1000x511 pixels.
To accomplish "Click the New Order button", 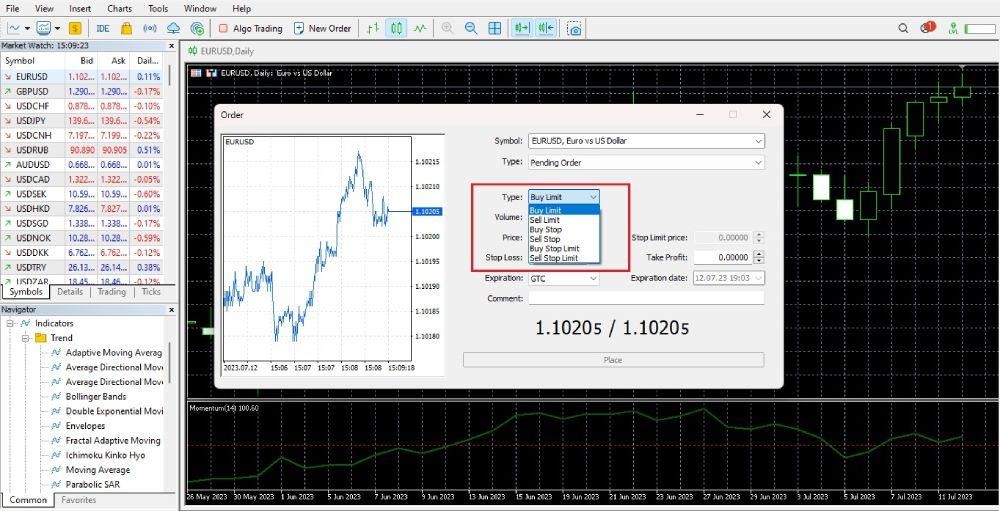I will tap(322, 28).
